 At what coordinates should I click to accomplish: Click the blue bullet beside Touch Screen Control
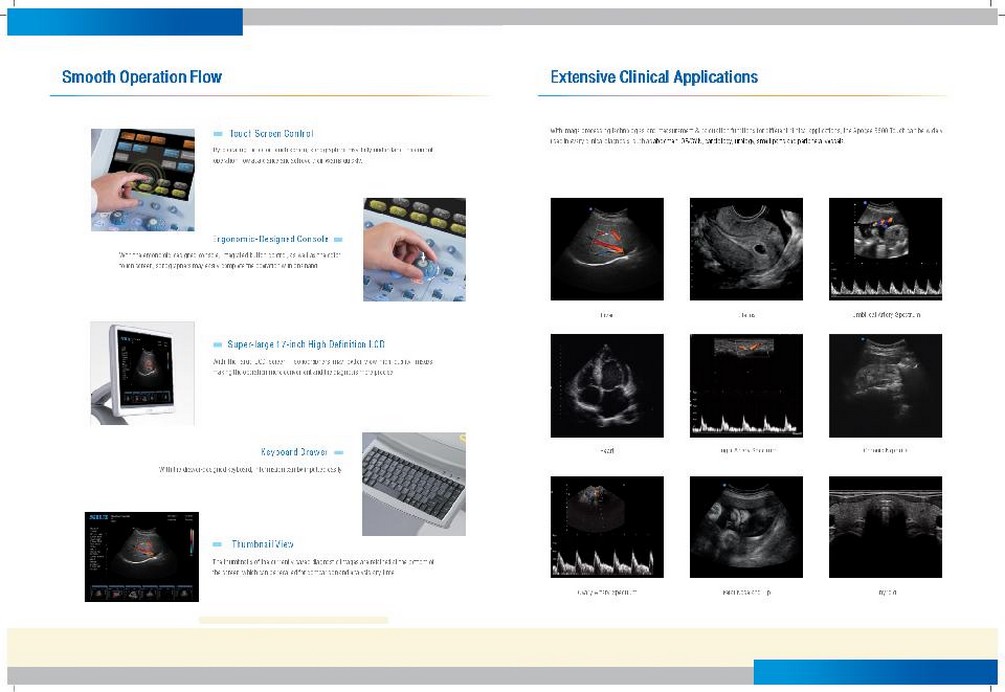tap(218, 134)
